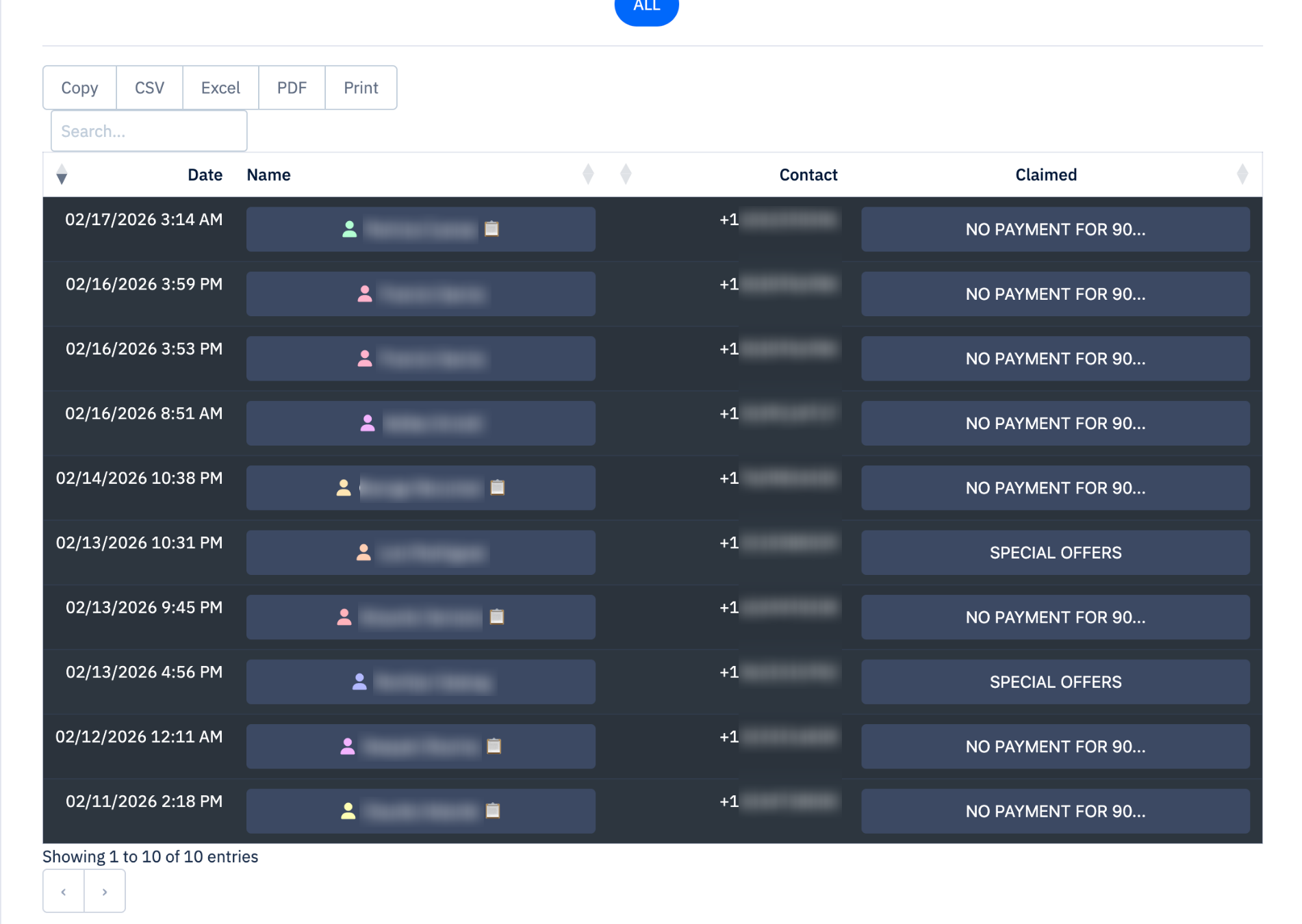Open clipboard icon in 02/17/2026 3:14 AM row
This screenshot has width=1302, height=924.
[x=492, y=229]
